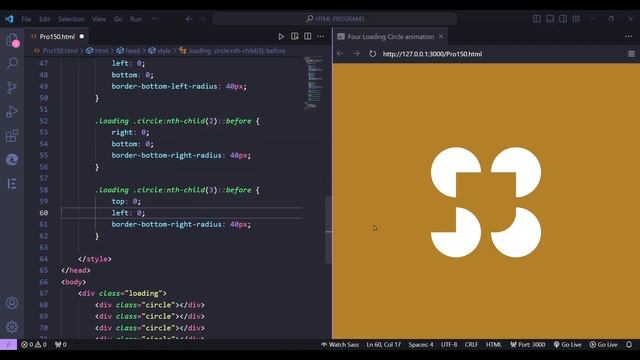Click the browser preview back arrow
The height and width of the screenshot is (360, 640).
coord(340,53)
